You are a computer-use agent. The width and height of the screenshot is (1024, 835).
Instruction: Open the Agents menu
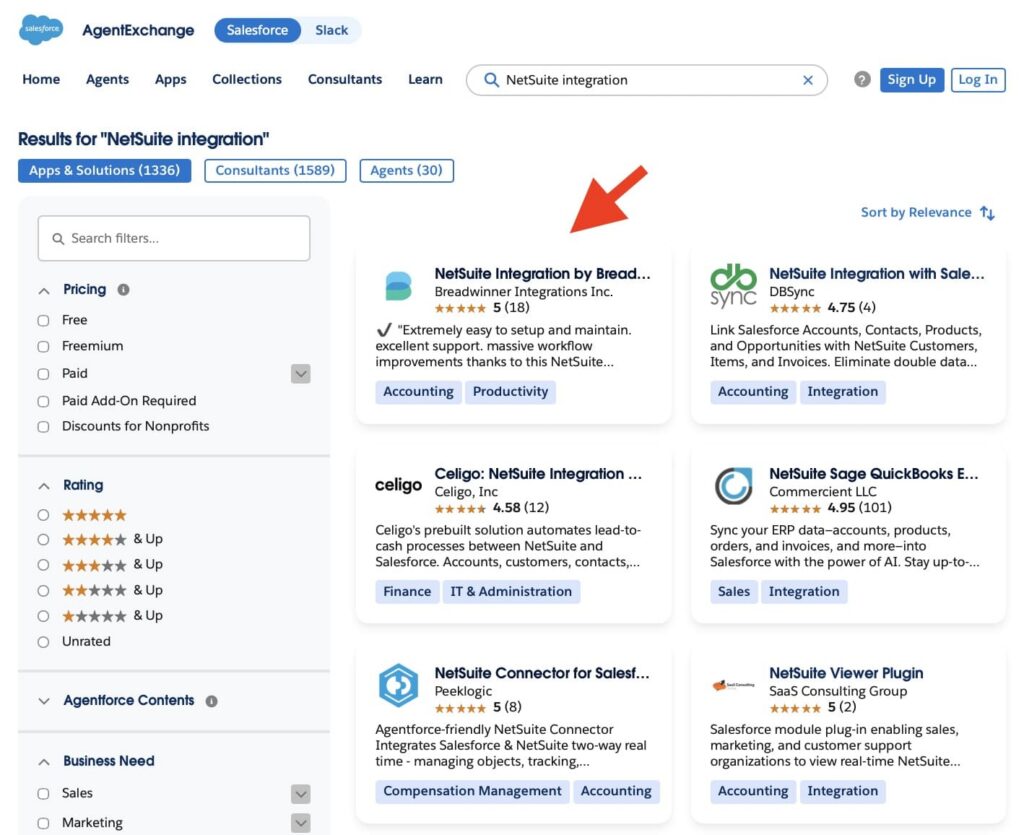(x=107, y=79)
